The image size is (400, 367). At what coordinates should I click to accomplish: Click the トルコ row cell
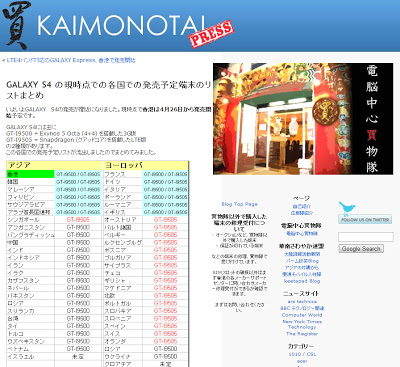tap(30, 334)
